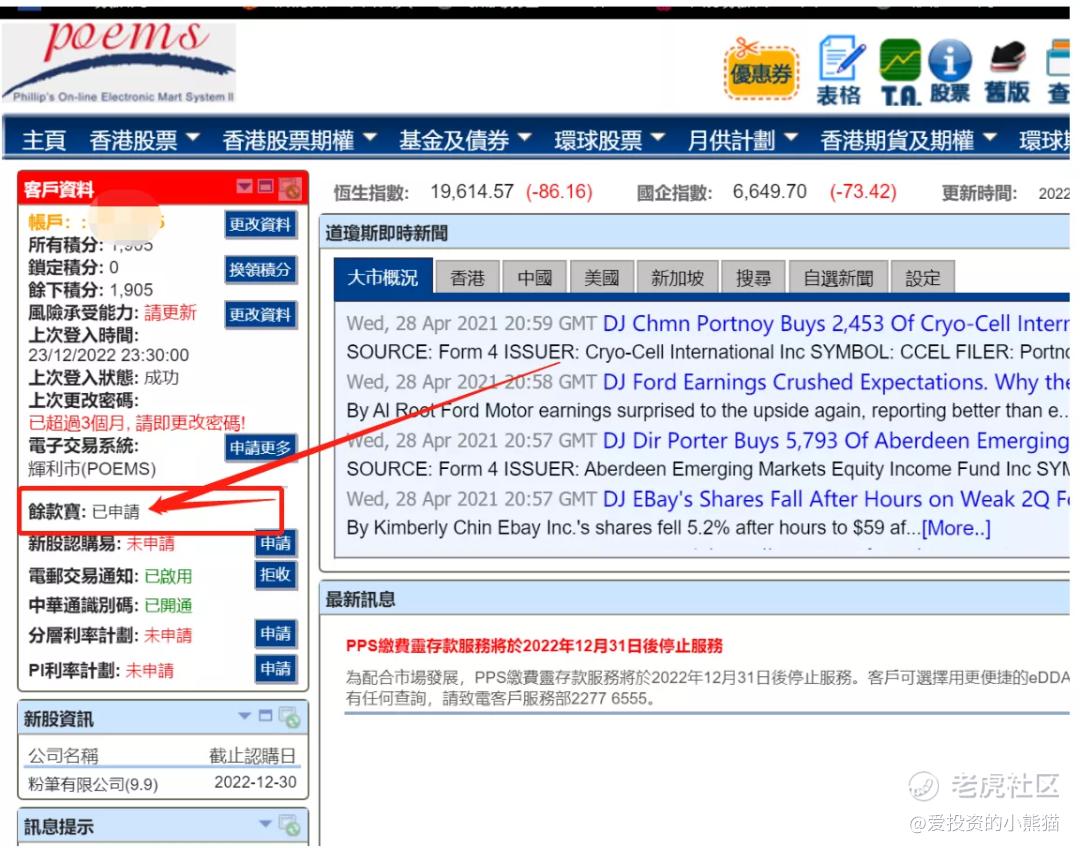1080x848 pixels.
Task: Click 國企指數 value 6,649.70
Action: [769, 192]
